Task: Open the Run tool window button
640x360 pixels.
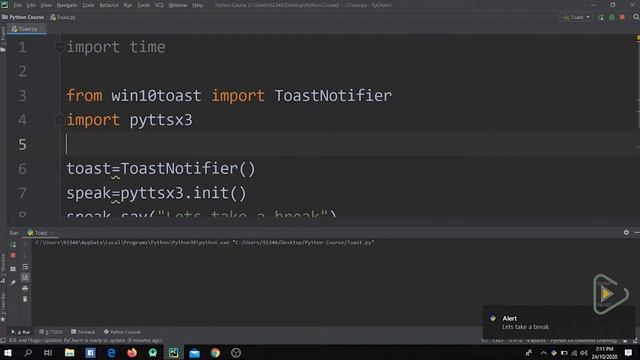Action: [x=20, y=332]
